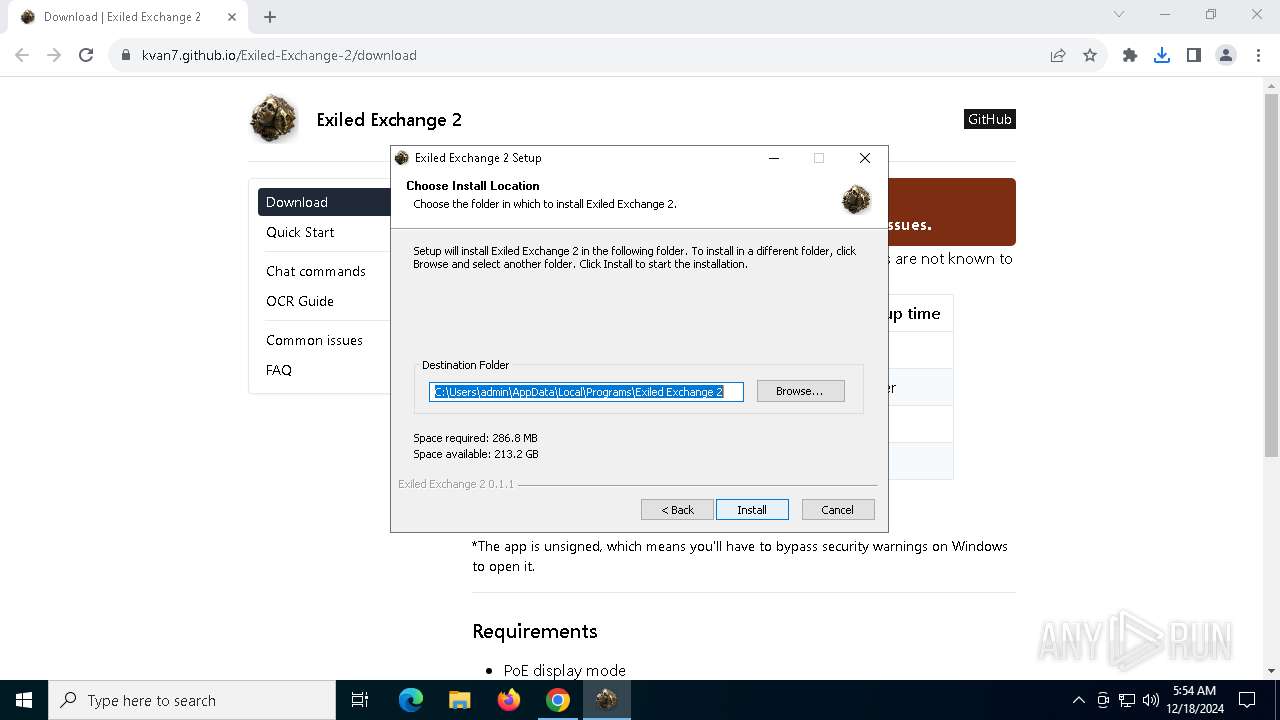Click the Requirements heading
Image resolution: width=1280 pixels, height=720 pixels.
(535, 631)
